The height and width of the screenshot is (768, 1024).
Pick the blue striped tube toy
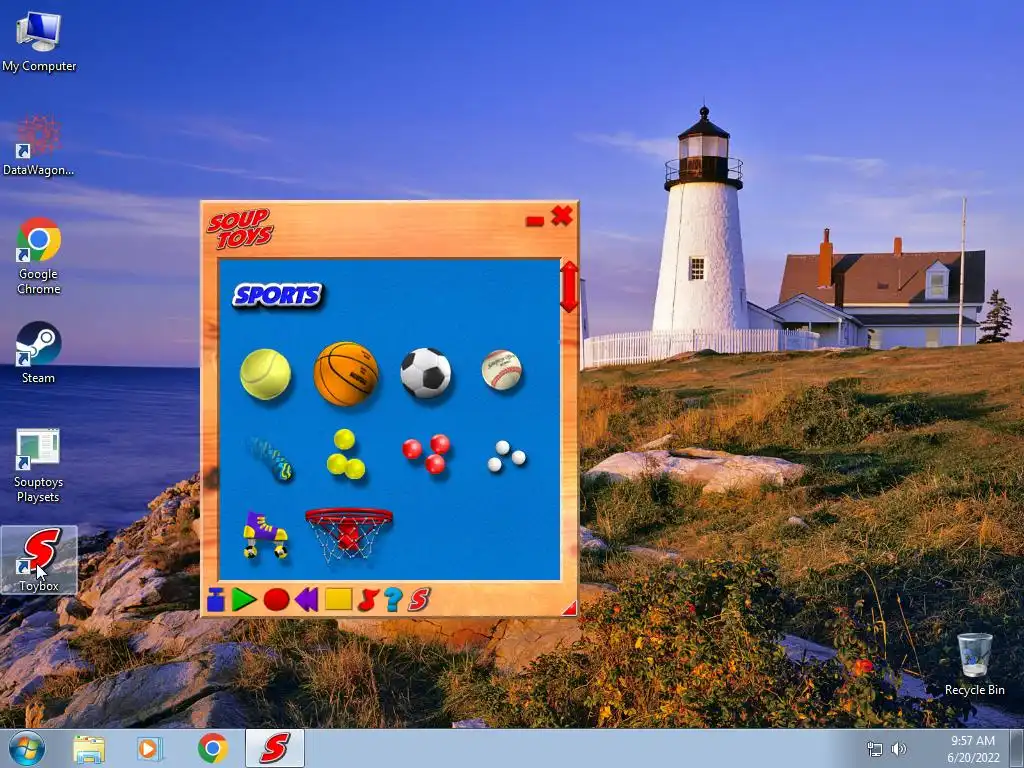click(x=271, y=458)
